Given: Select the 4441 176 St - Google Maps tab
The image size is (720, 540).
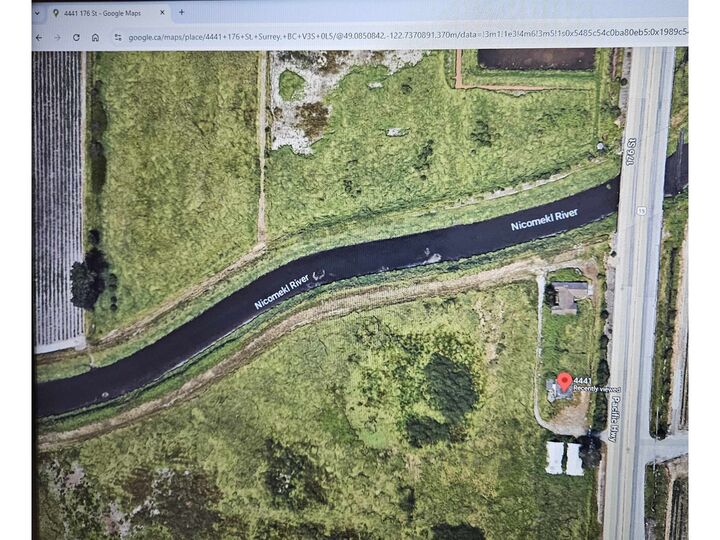Looking at the screenshot, I should pyautogui.click(x=100, y=13).
